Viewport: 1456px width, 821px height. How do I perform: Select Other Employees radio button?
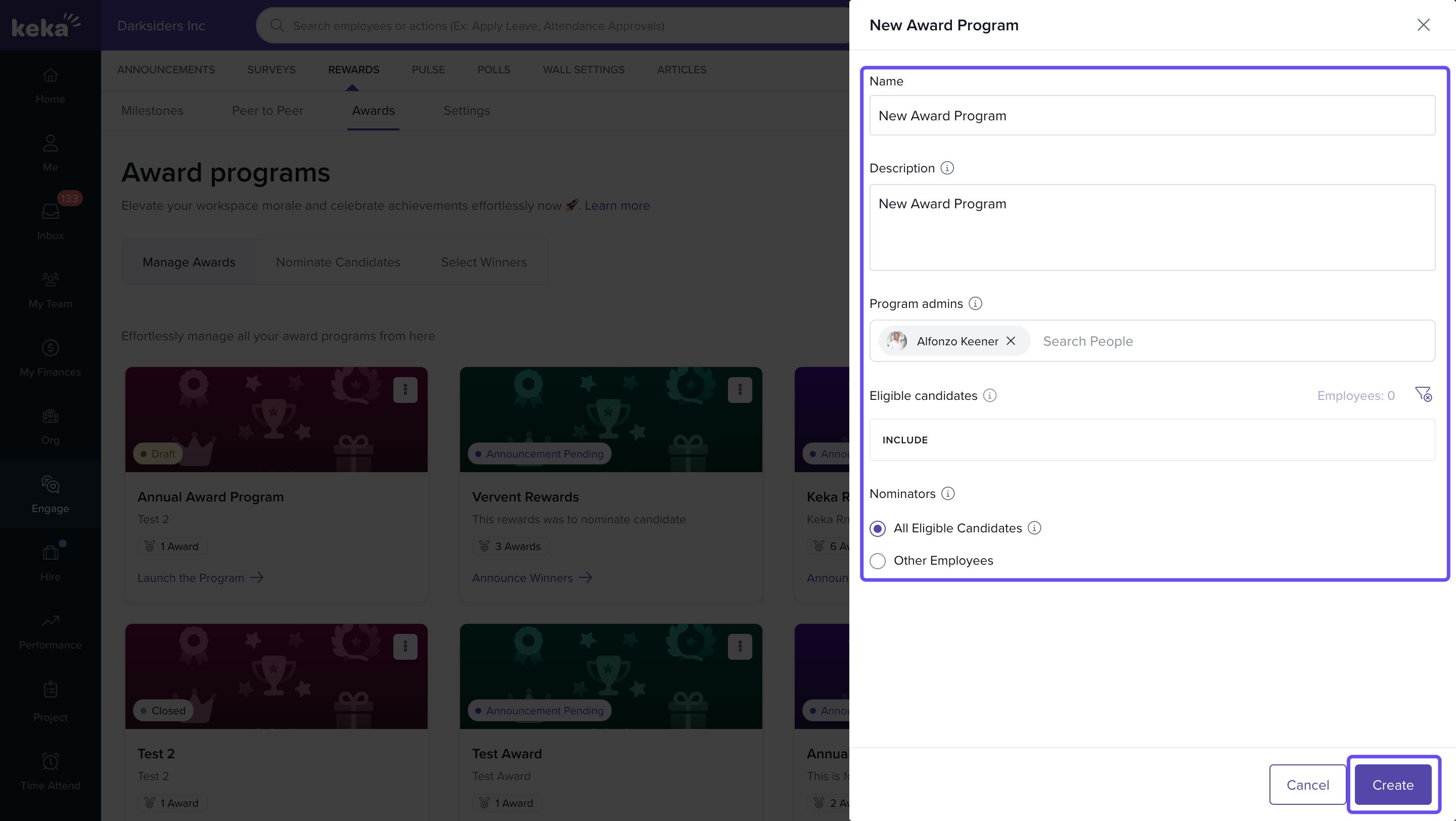tap(877, 561)
